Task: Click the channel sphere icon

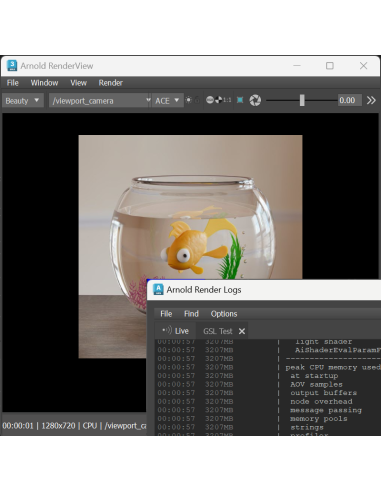Action: (210, 100)
